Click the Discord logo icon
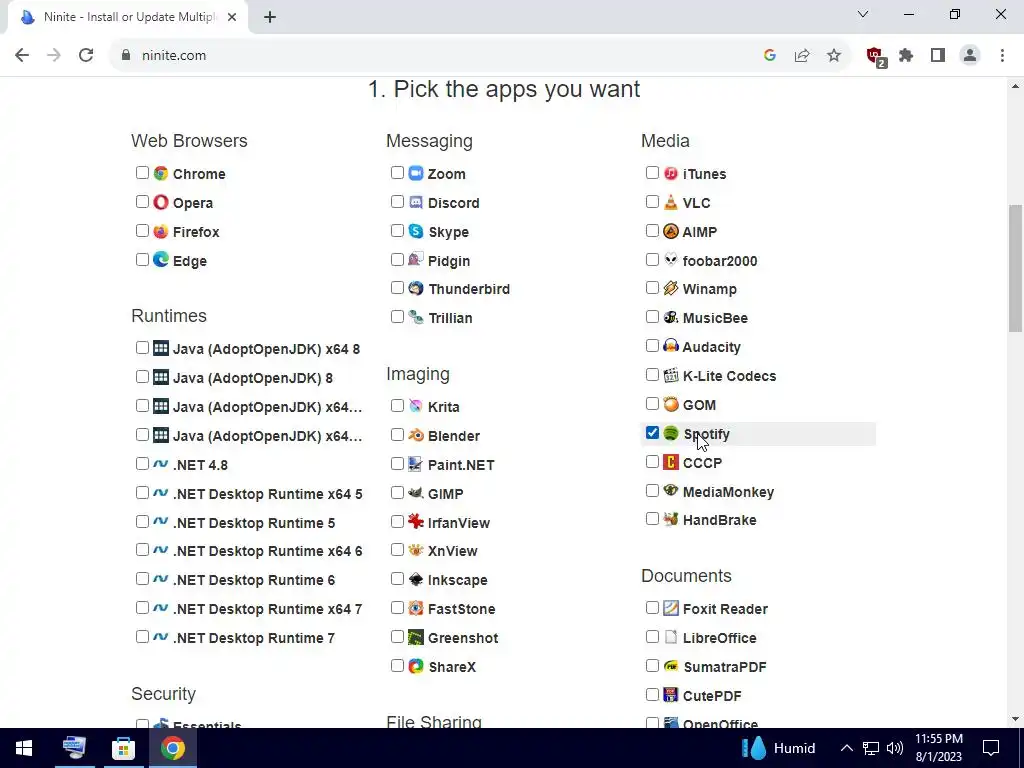 coord(416,202)
